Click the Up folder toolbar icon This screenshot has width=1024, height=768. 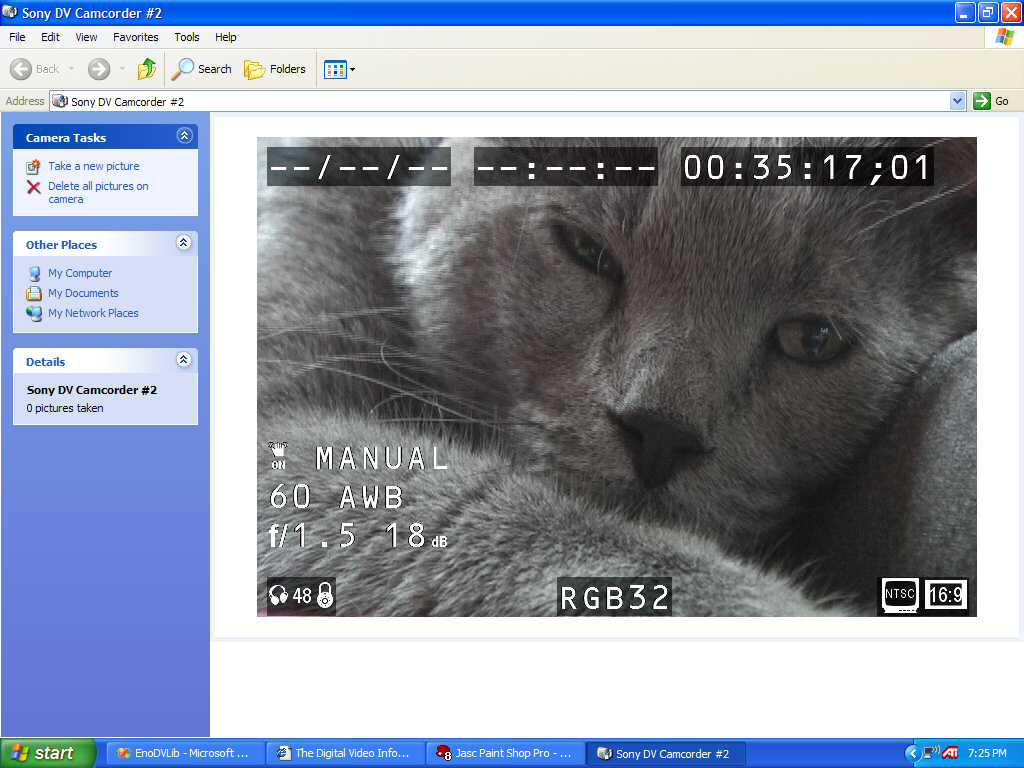(147, 69)
